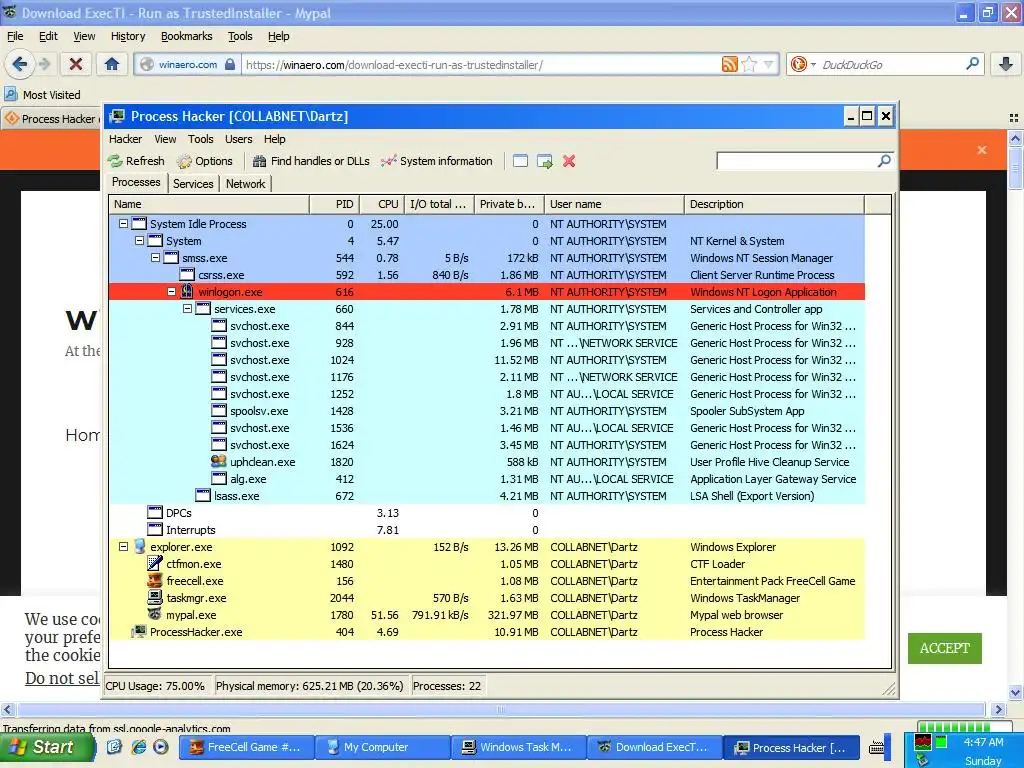Screen dimensions: 1024x768
Task: Click the browser URL address field
Action: point(481,64)
